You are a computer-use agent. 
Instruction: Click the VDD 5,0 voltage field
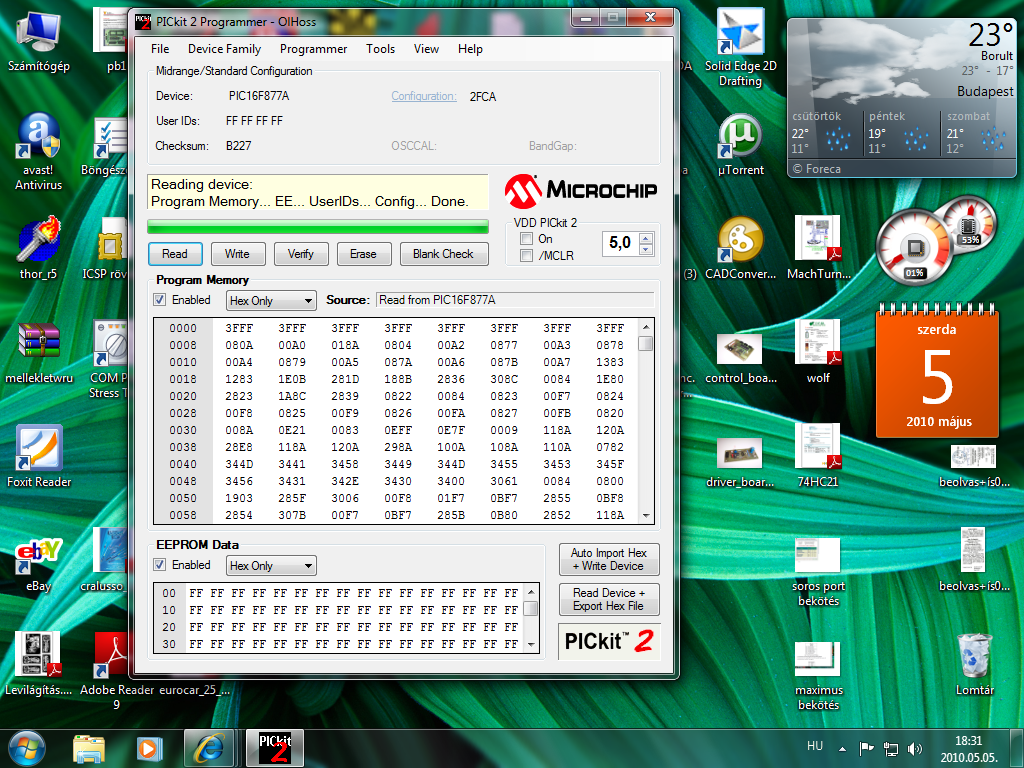point(620,243)
